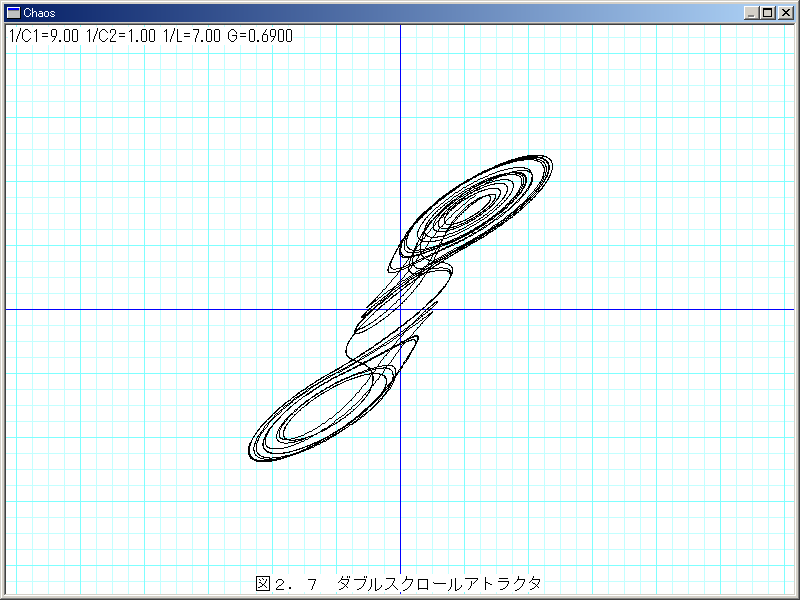
Task: Click the caption 図2.7 ダブルスクロールアトラクタ
Action: coord(398,583)
